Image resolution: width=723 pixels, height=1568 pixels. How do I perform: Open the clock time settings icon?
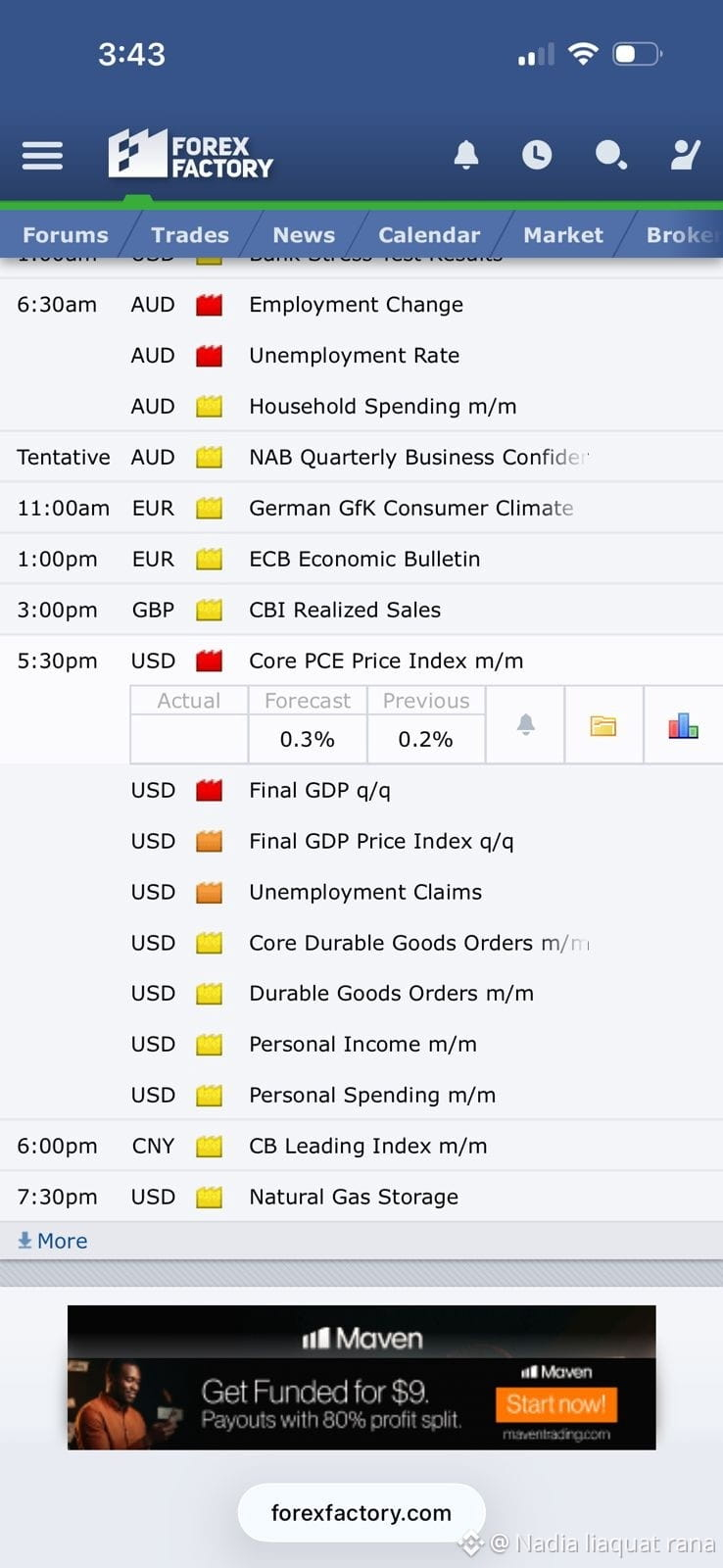click(x=537, y=155)
